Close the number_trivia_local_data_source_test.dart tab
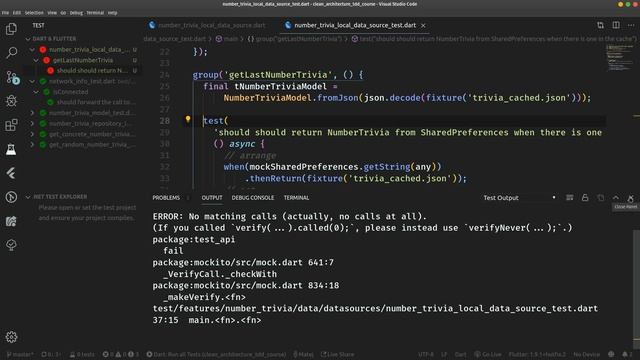Viewport: 640px width, 360px height. (423, 25)
